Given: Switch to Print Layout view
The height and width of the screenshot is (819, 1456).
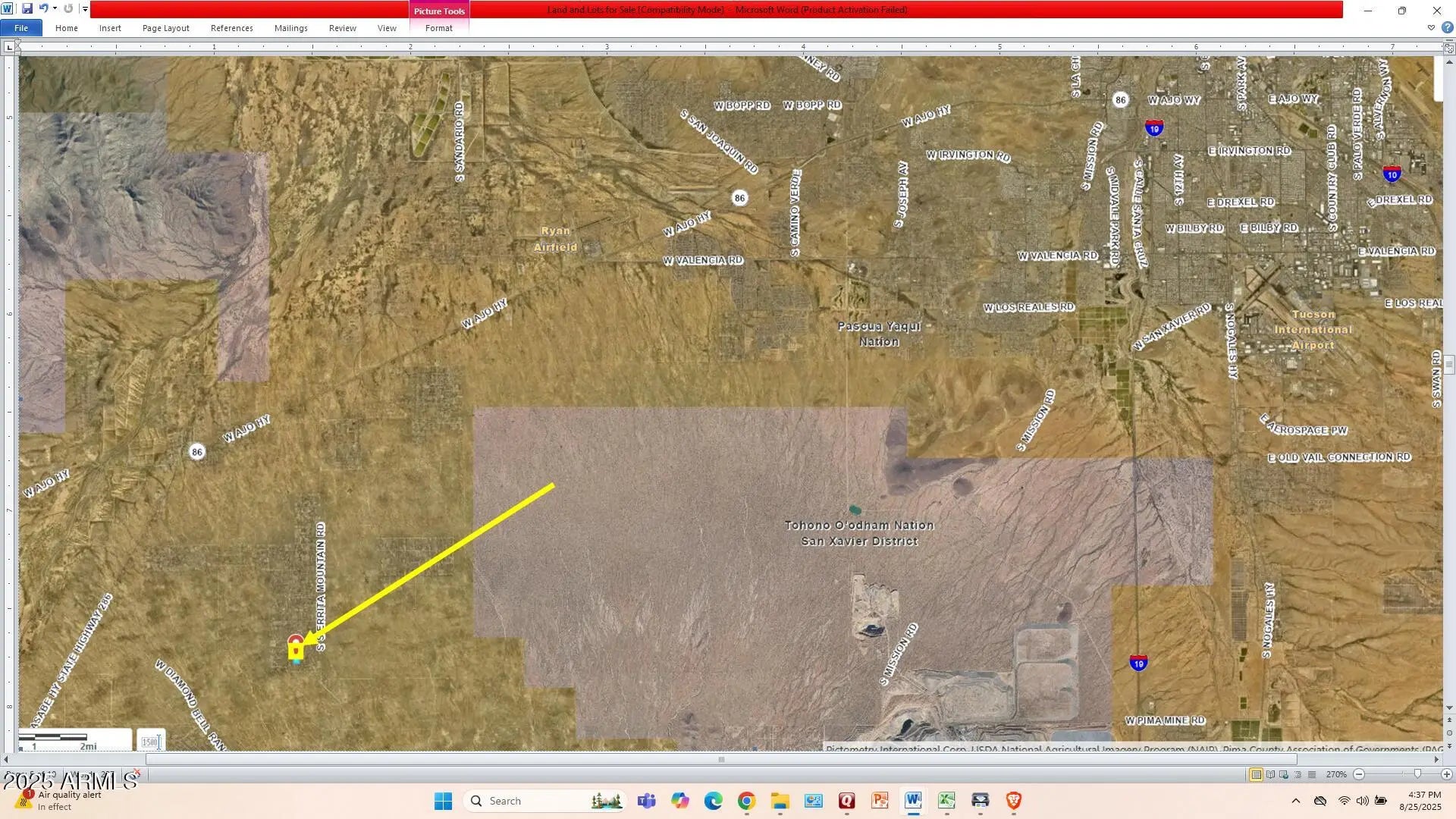Looking at the screenshot, I should point(1256,774).
